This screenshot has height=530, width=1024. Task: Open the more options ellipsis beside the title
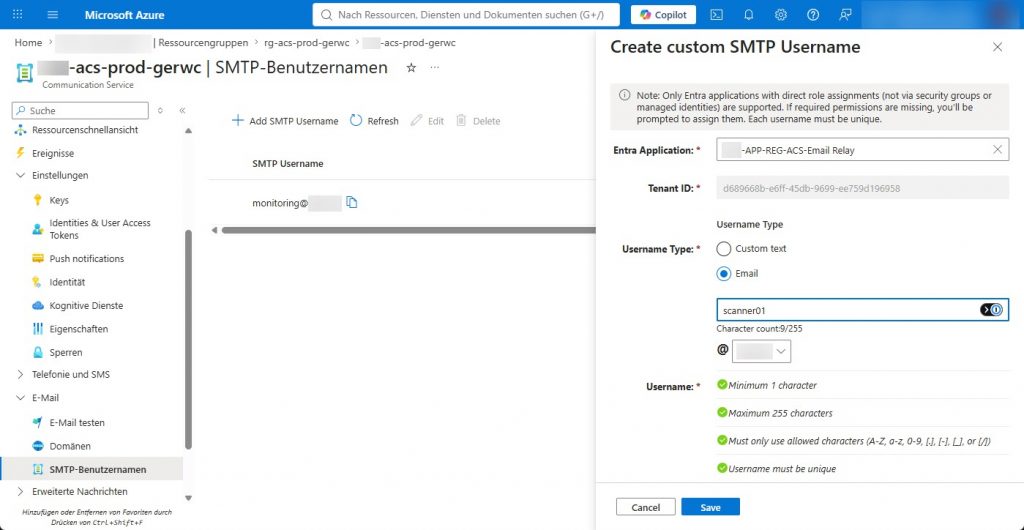tap(435, 67)
